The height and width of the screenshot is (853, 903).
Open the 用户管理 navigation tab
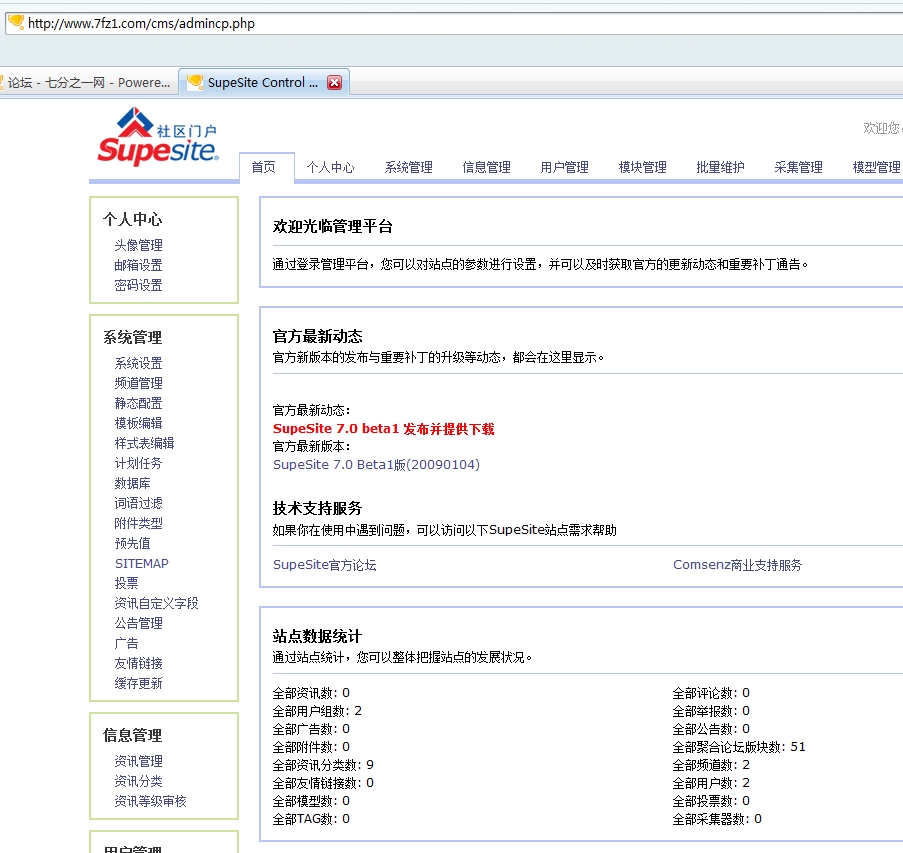coord(564,167)
